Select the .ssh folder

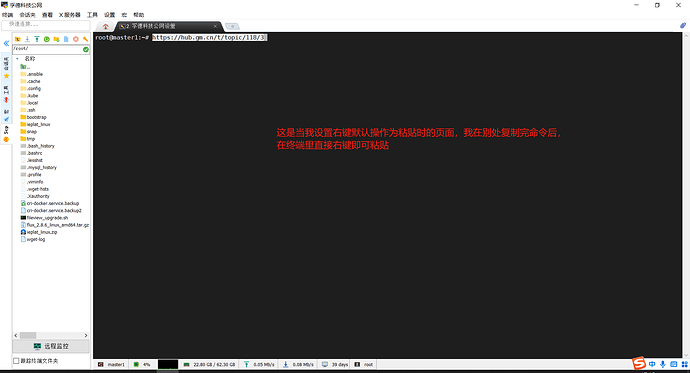click(x=28, y=110)
